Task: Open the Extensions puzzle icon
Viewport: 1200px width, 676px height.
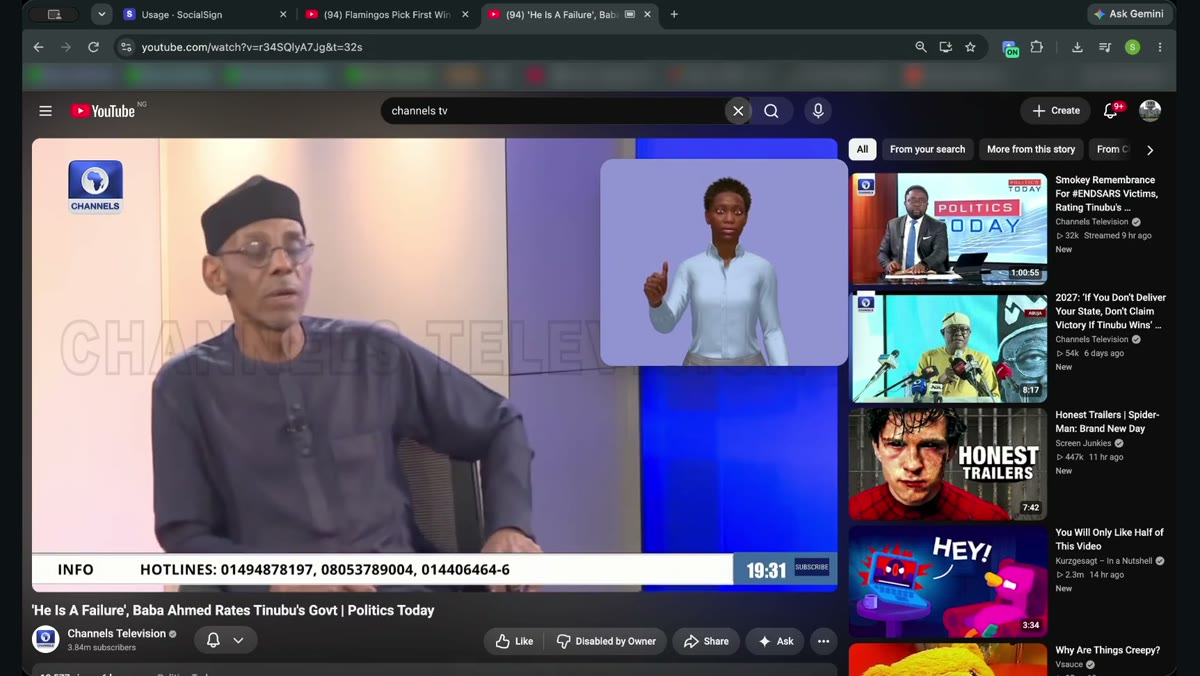Action: [x=1037, y=47]
